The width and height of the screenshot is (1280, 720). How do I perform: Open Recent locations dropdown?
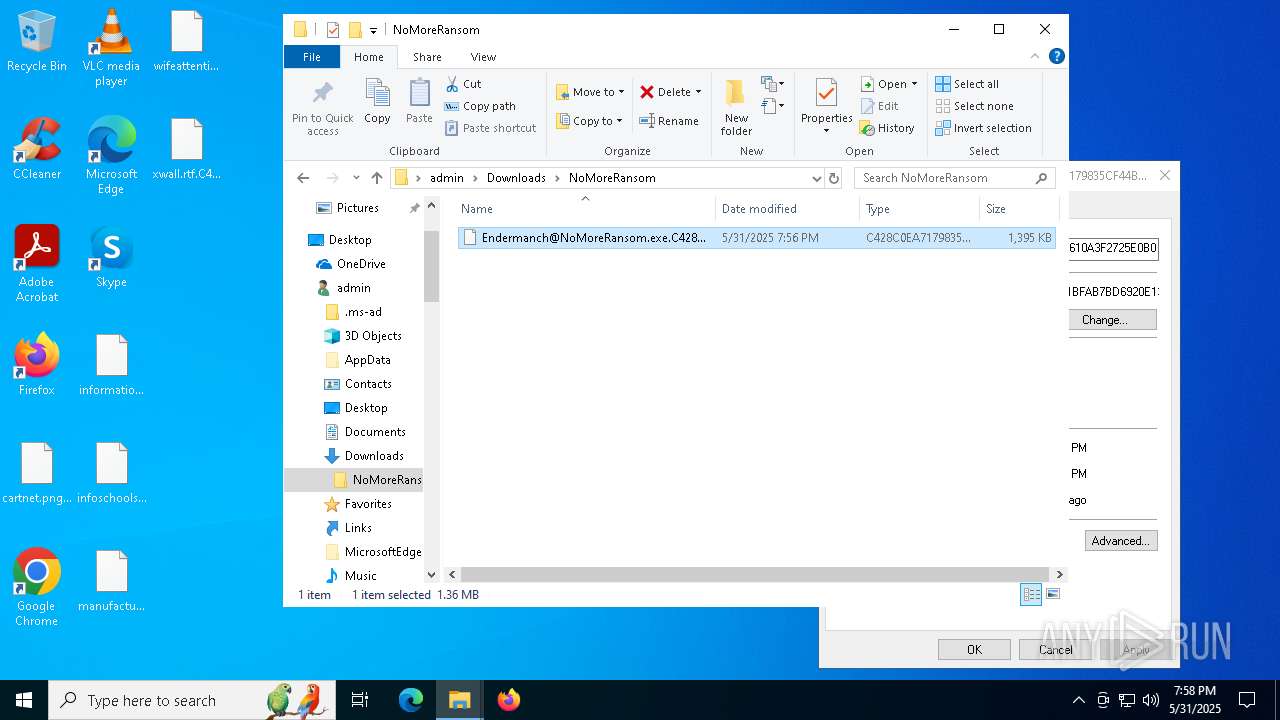tap(356, 178)
